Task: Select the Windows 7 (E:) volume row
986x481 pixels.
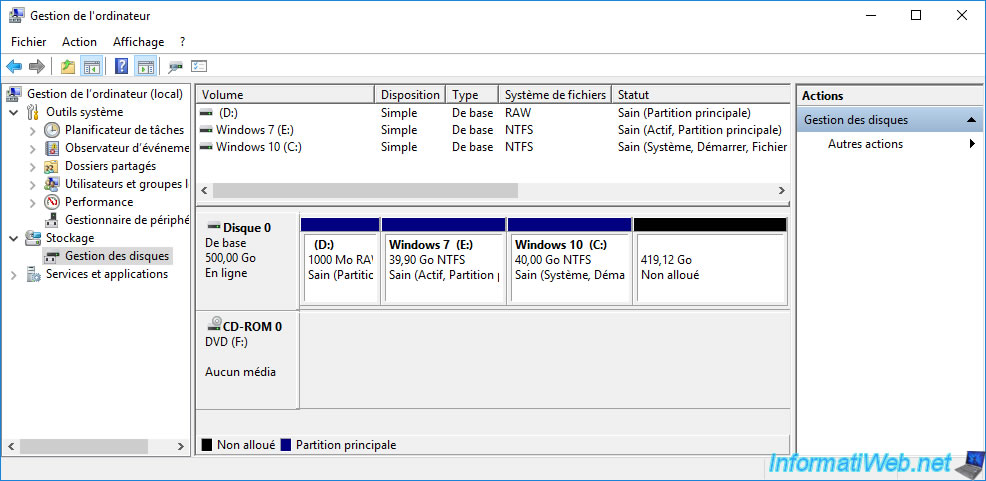Action: point(493,130)
